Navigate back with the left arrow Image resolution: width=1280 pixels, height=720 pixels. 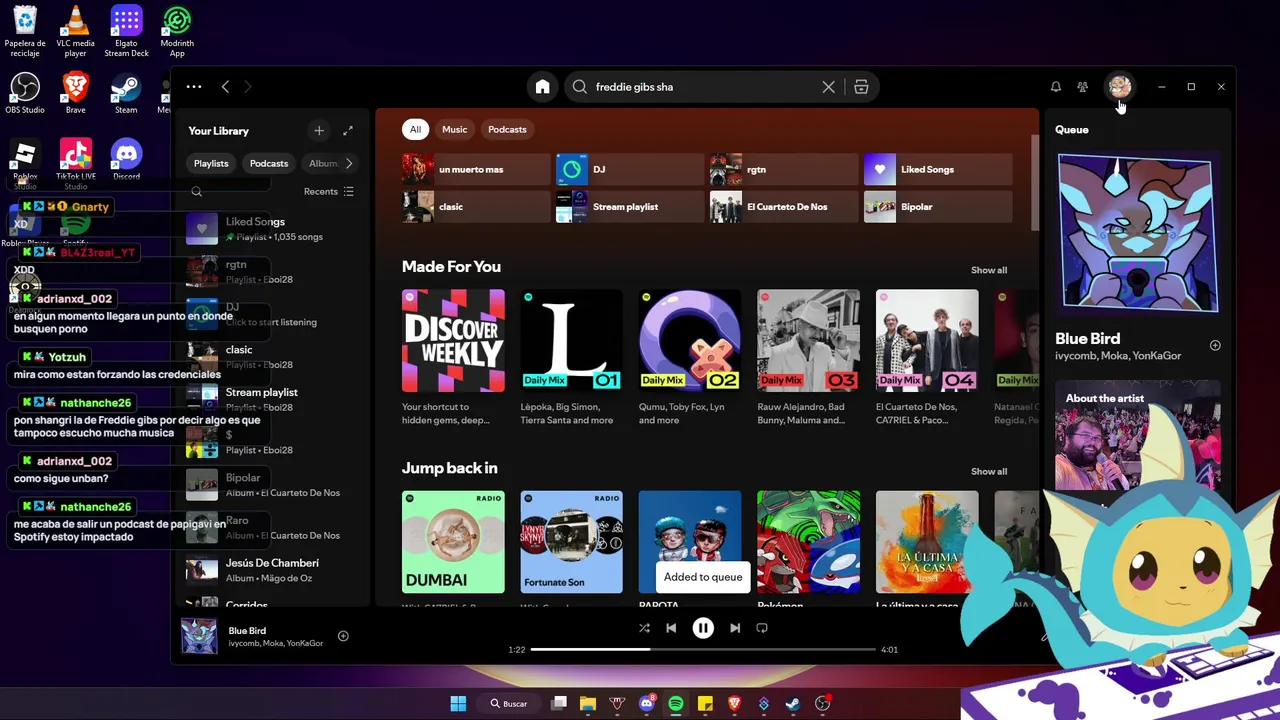pos(225,87)
